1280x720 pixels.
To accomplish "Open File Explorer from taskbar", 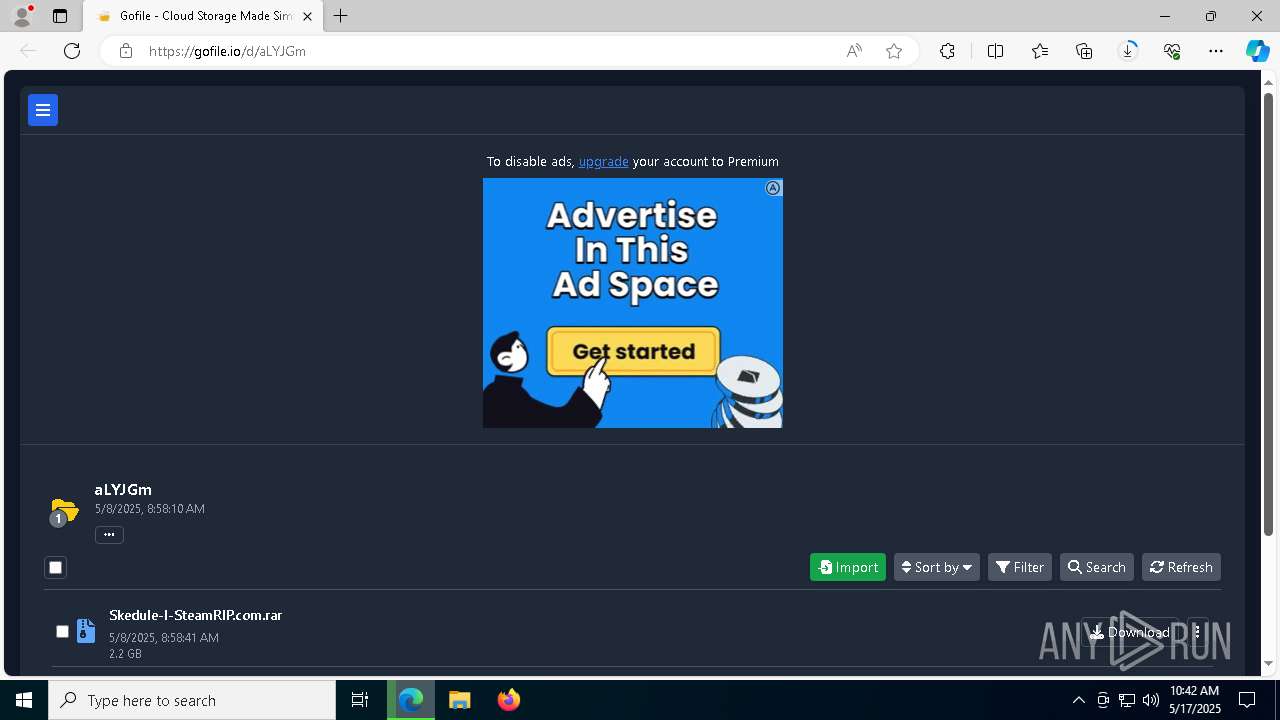I will [460, 700].
